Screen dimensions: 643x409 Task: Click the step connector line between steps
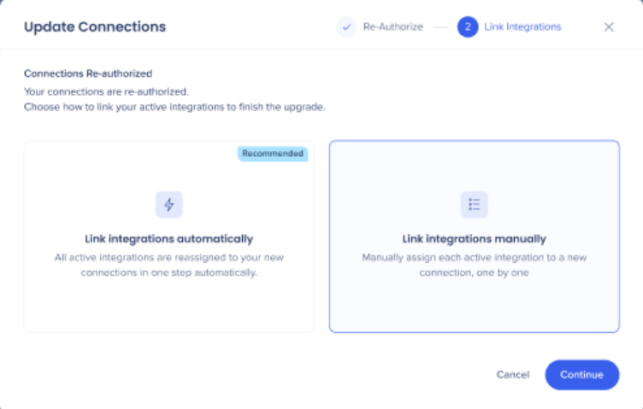point(440,27)
